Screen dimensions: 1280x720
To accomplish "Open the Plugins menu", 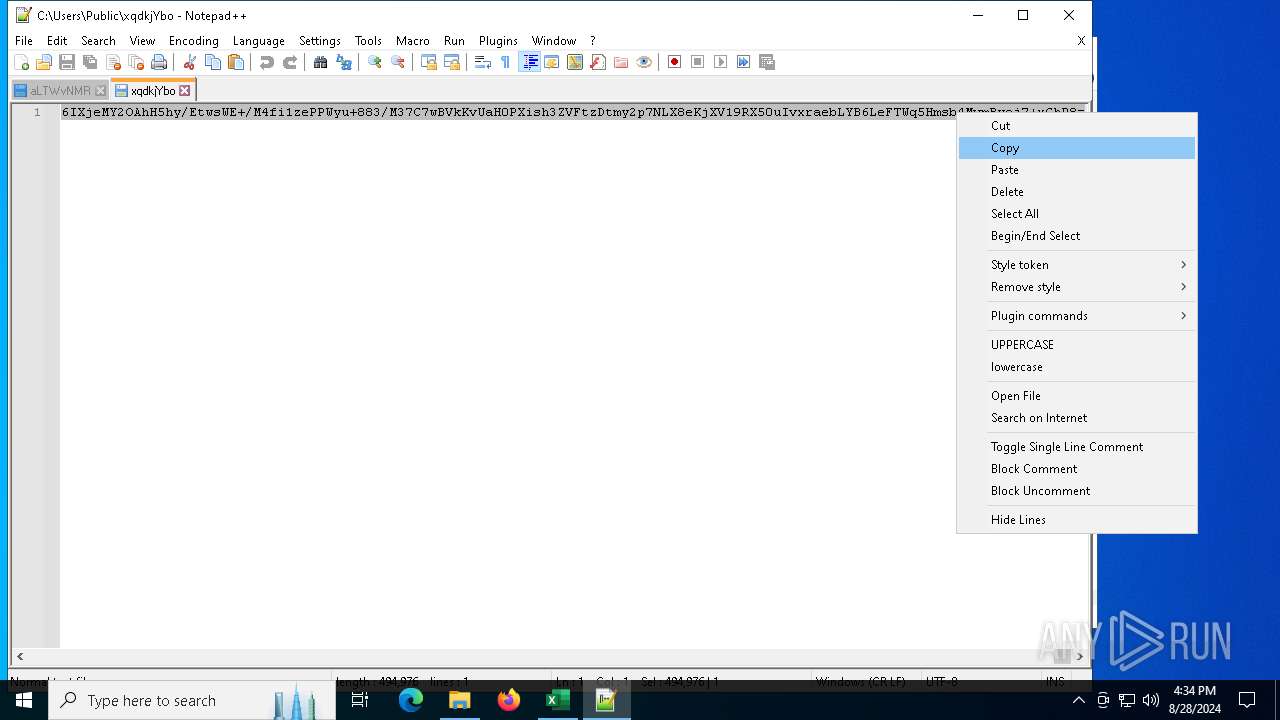I will coord(498,41).
